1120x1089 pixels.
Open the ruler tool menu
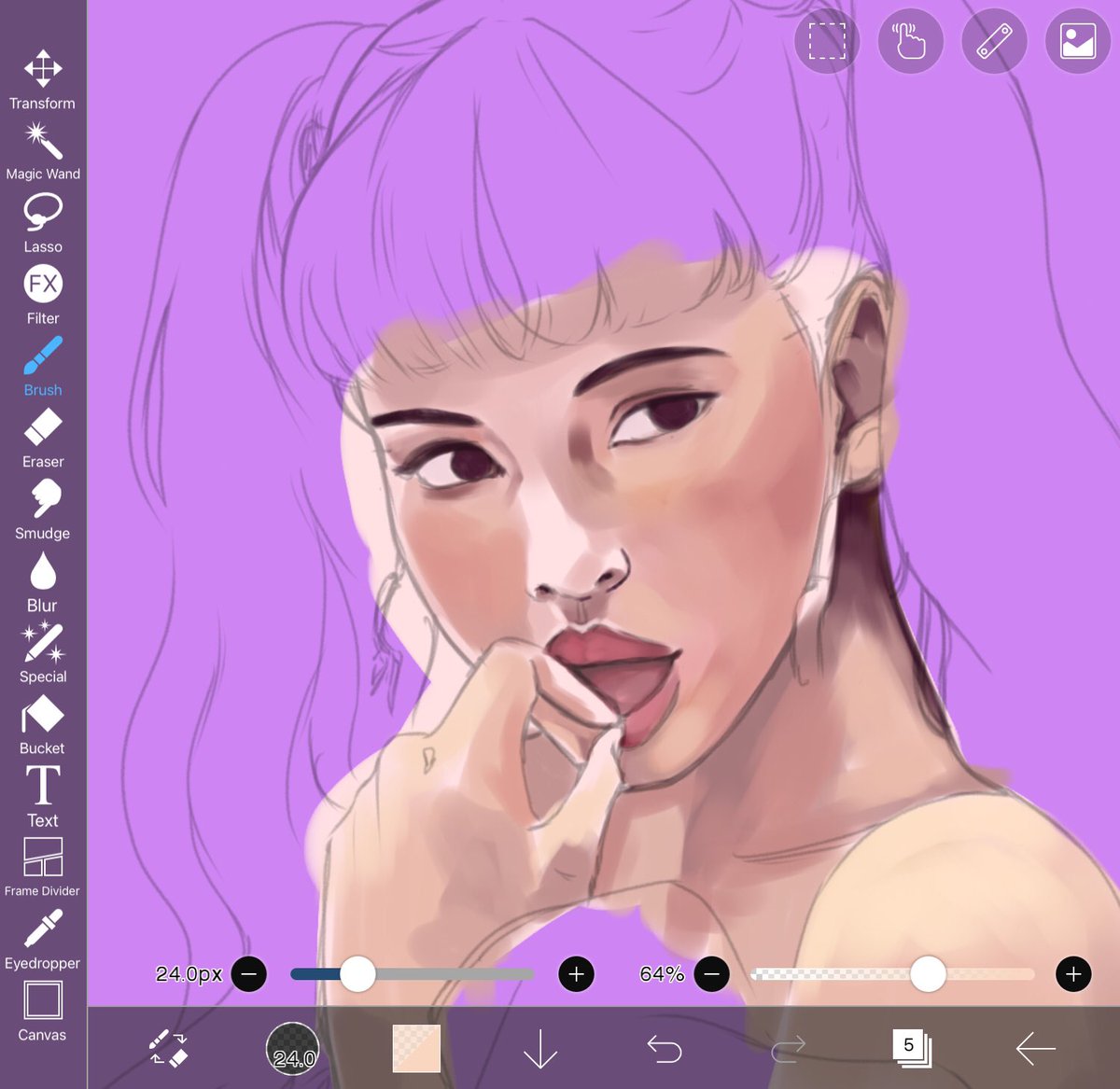point(994,42)
